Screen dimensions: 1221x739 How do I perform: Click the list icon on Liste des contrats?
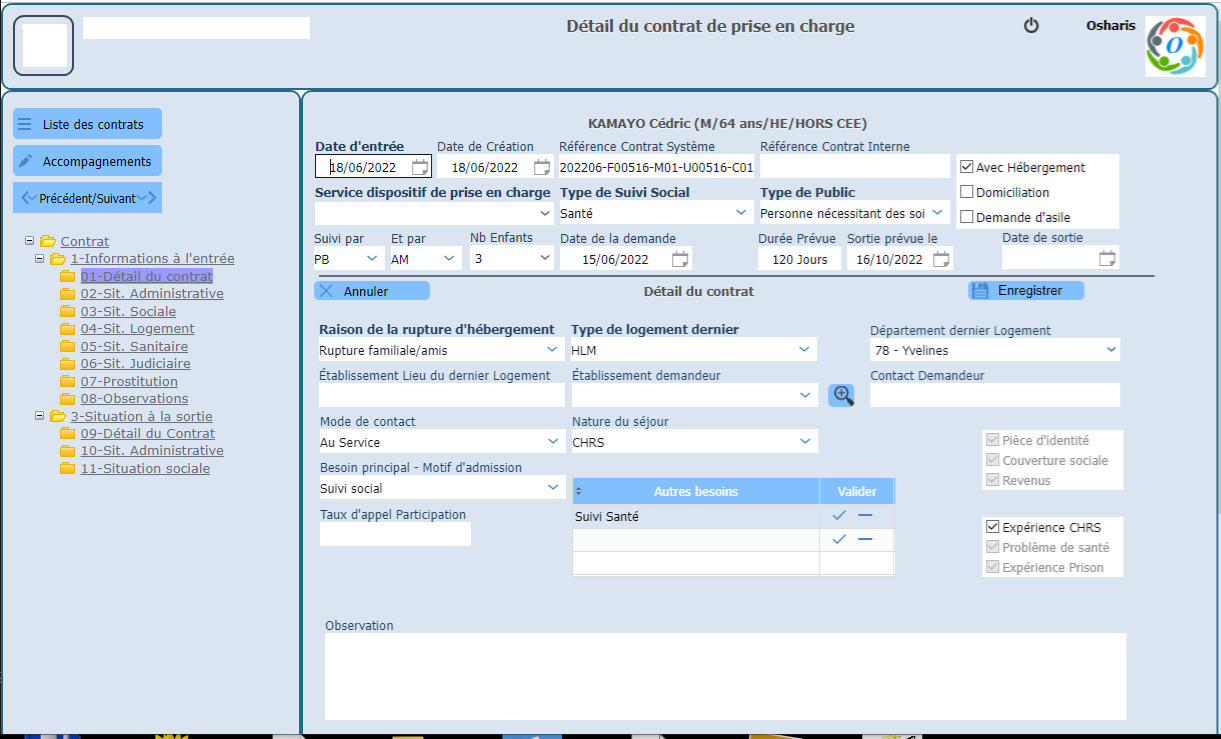(x=25, y=124)
